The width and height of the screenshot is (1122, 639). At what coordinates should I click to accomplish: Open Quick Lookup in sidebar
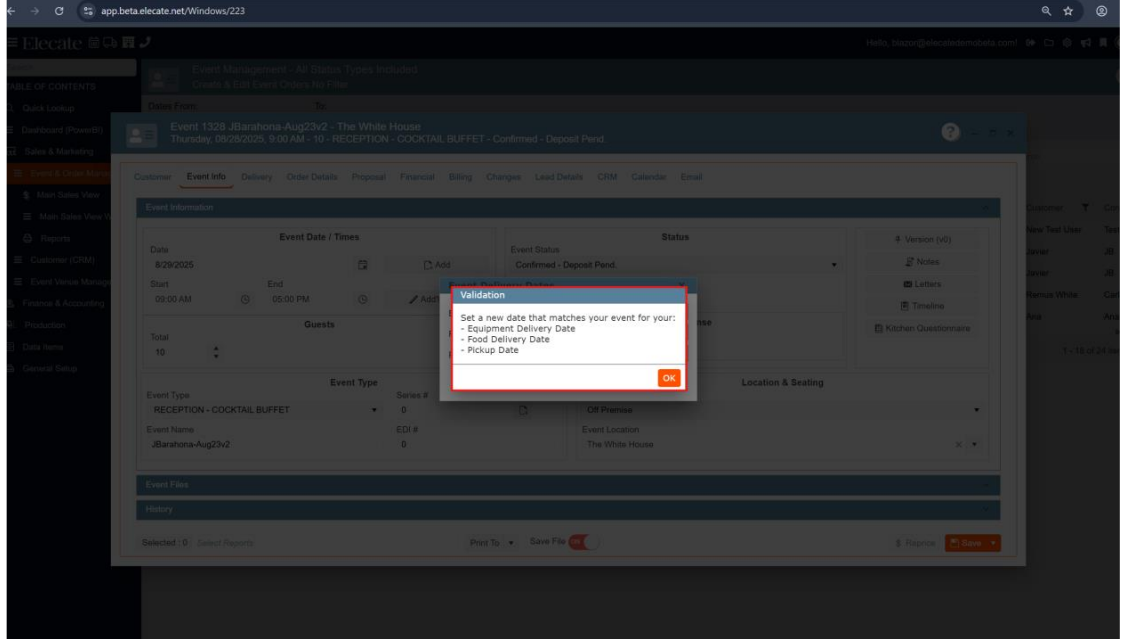click(48, 108)
